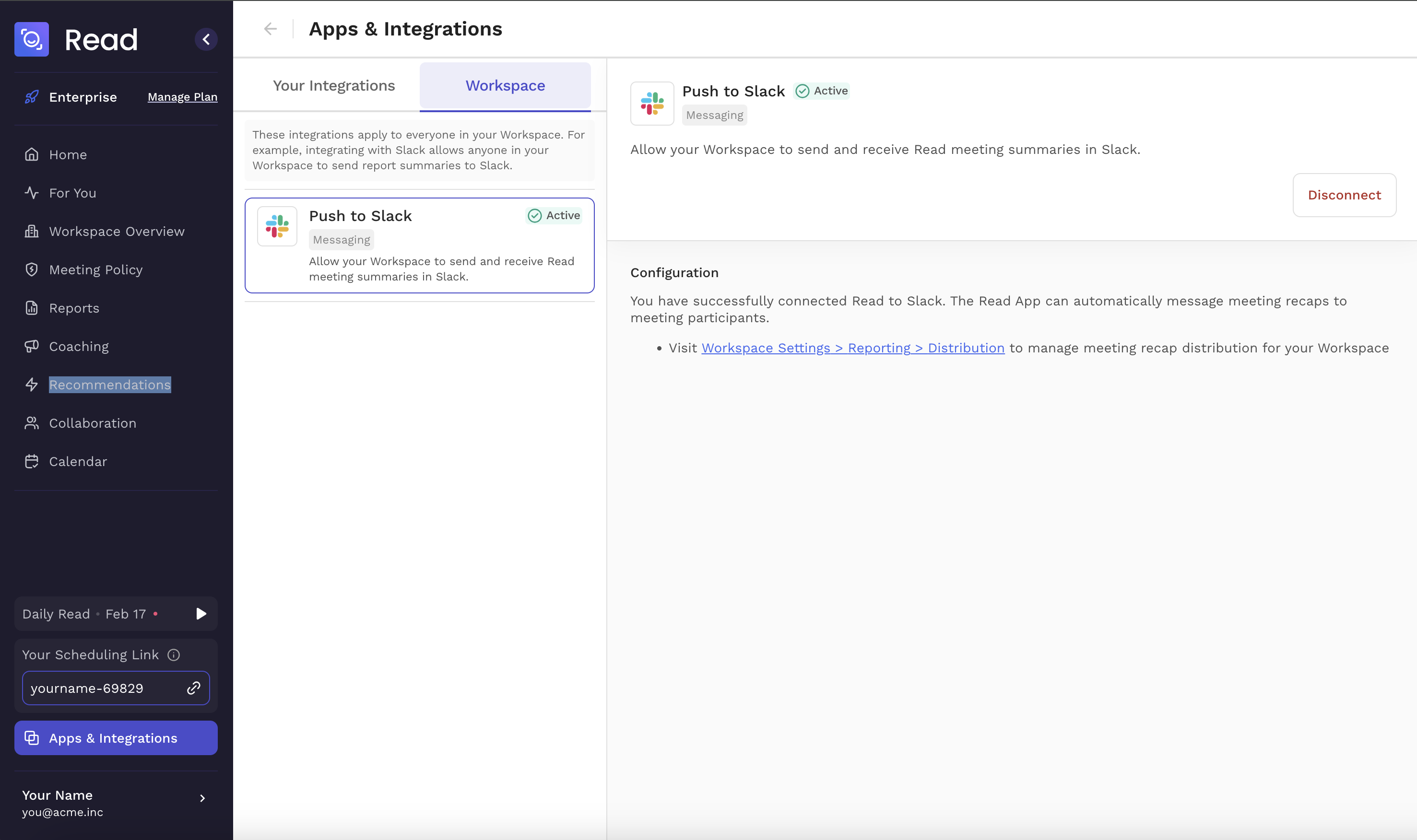This screenshot has width=1417, height=840.
Task: Click the Enterprise rocket icon
Action: pos(32,97)
